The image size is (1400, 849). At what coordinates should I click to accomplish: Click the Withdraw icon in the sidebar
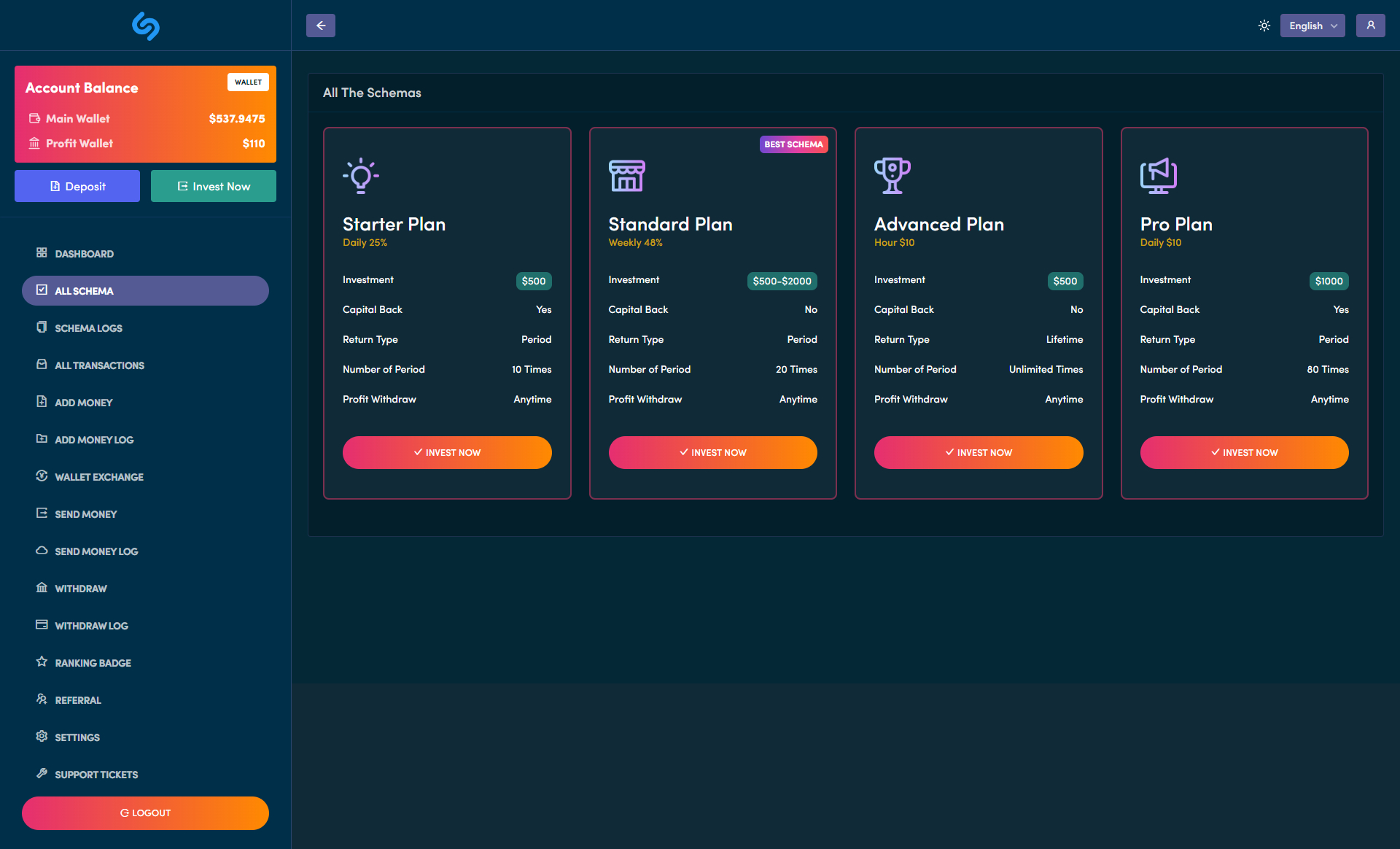click(42, 588)
